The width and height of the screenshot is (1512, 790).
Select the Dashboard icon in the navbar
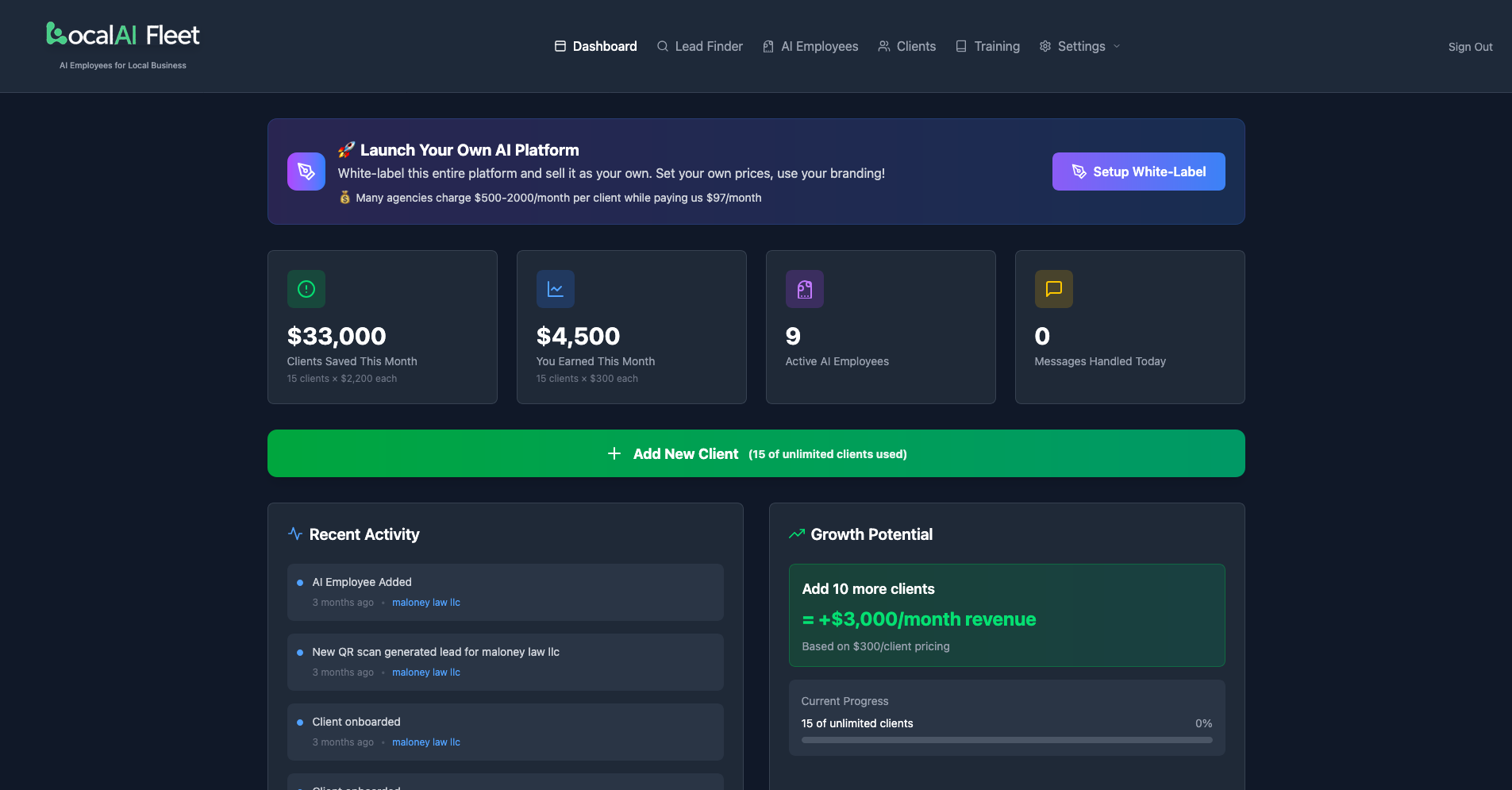pos(560,46)
